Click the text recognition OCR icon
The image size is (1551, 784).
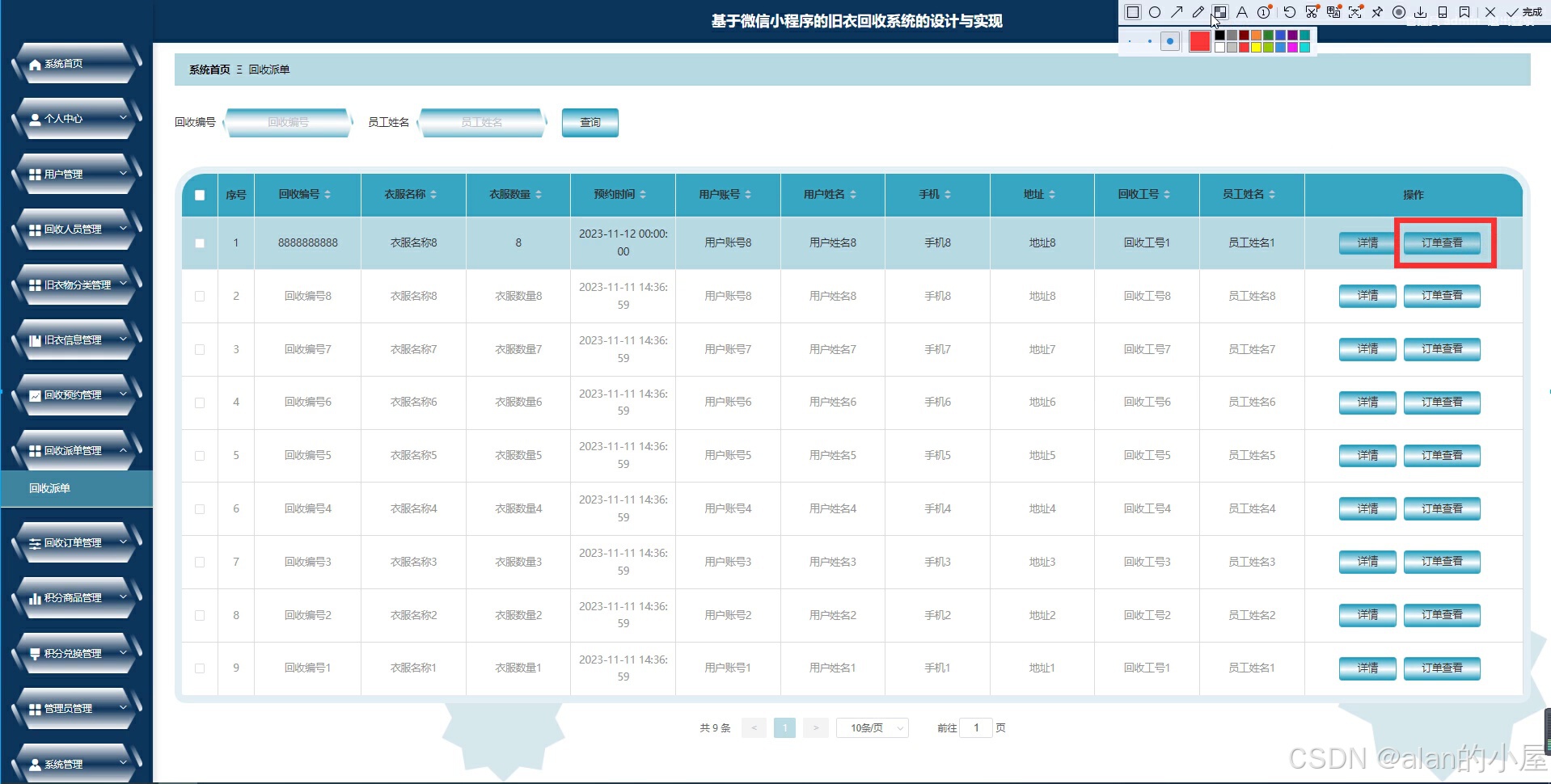[1355, 12]
